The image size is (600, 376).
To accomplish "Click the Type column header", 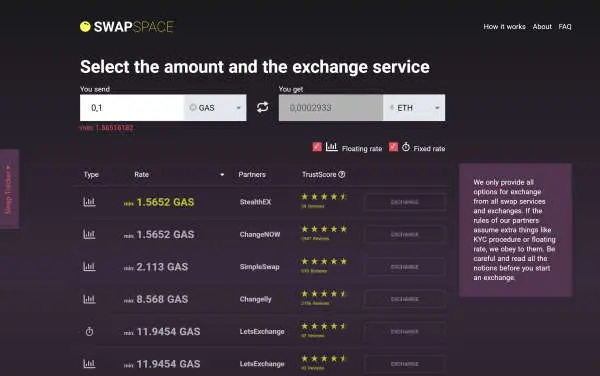I will pos(91,174).
